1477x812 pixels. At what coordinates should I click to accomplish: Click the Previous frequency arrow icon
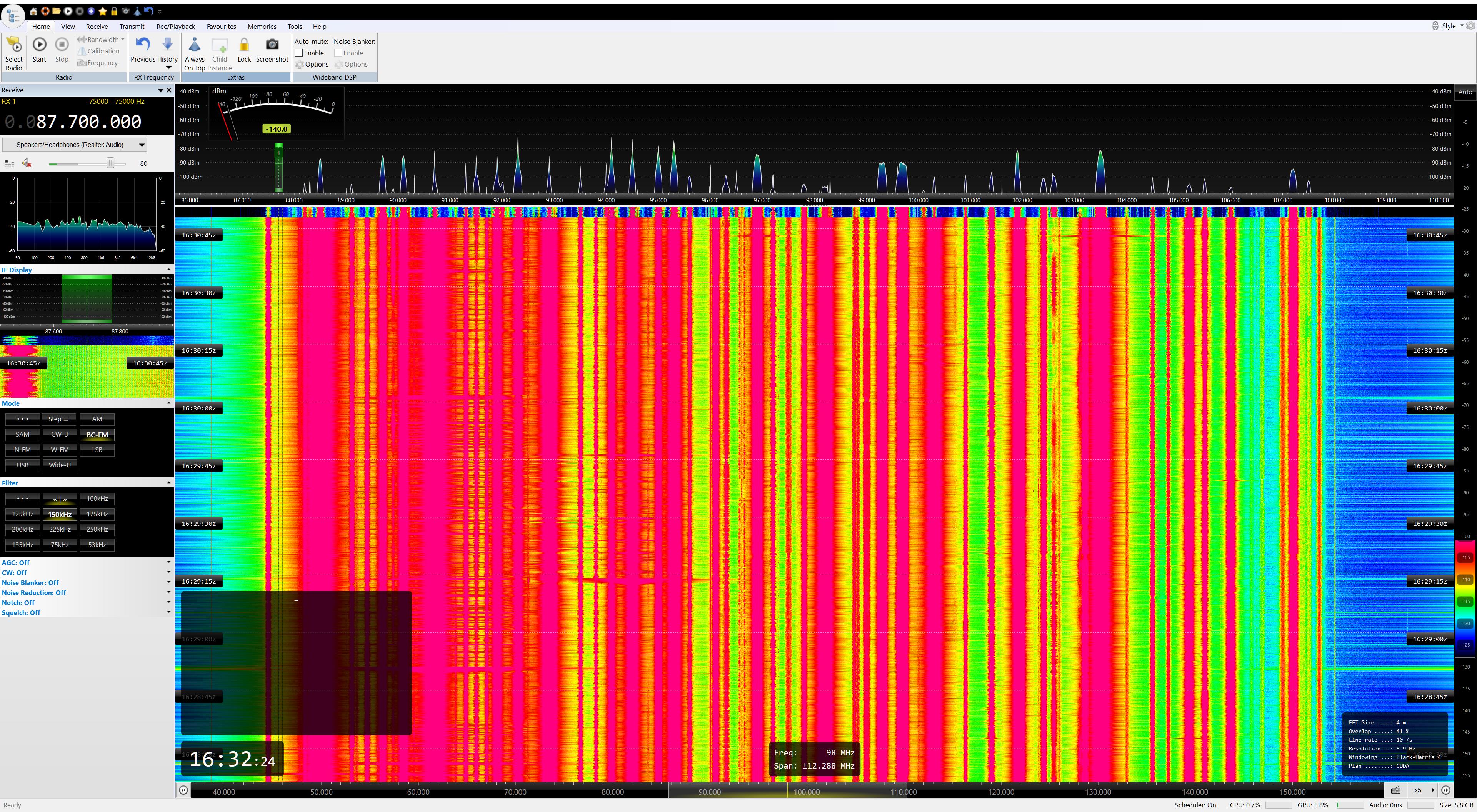pos(142,45)
